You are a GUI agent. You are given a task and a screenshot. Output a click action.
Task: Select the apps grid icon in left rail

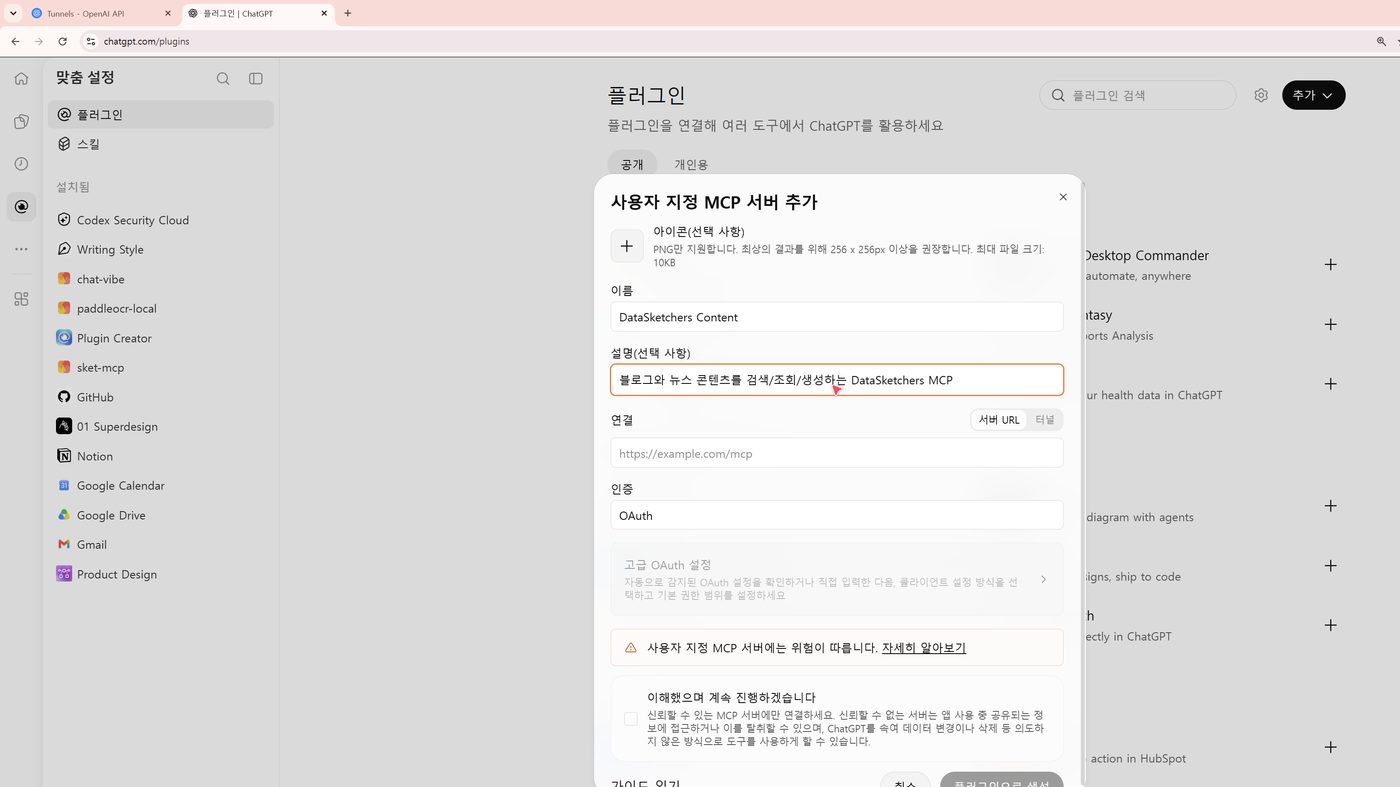click(21, 299)
